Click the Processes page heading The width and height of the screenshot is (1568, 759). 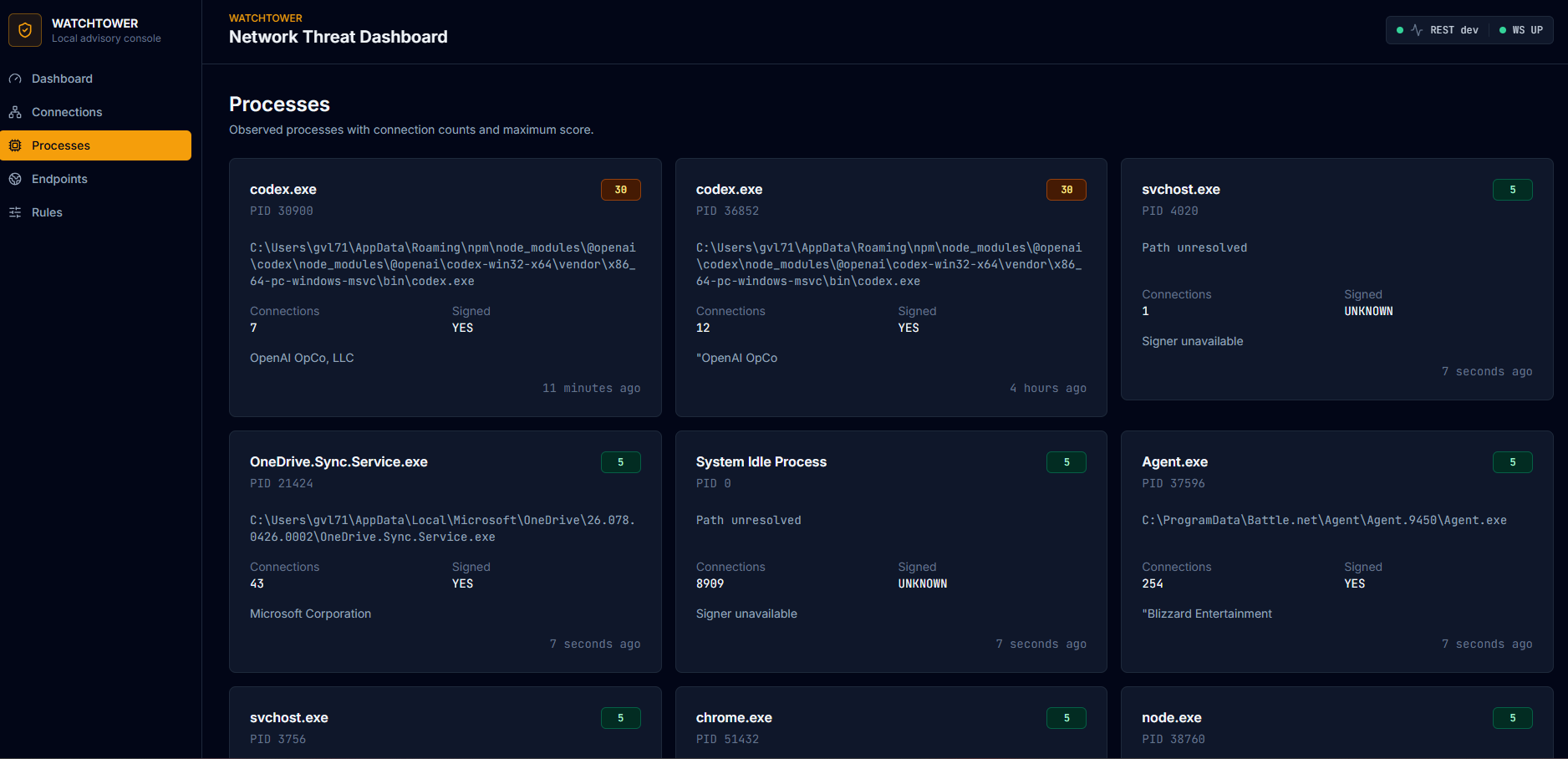click(279, 104)
